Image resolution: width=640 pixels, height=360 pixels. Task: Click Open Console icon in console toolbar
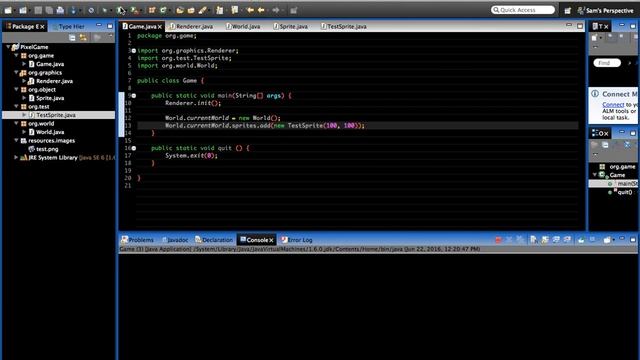tap(607, 240)
